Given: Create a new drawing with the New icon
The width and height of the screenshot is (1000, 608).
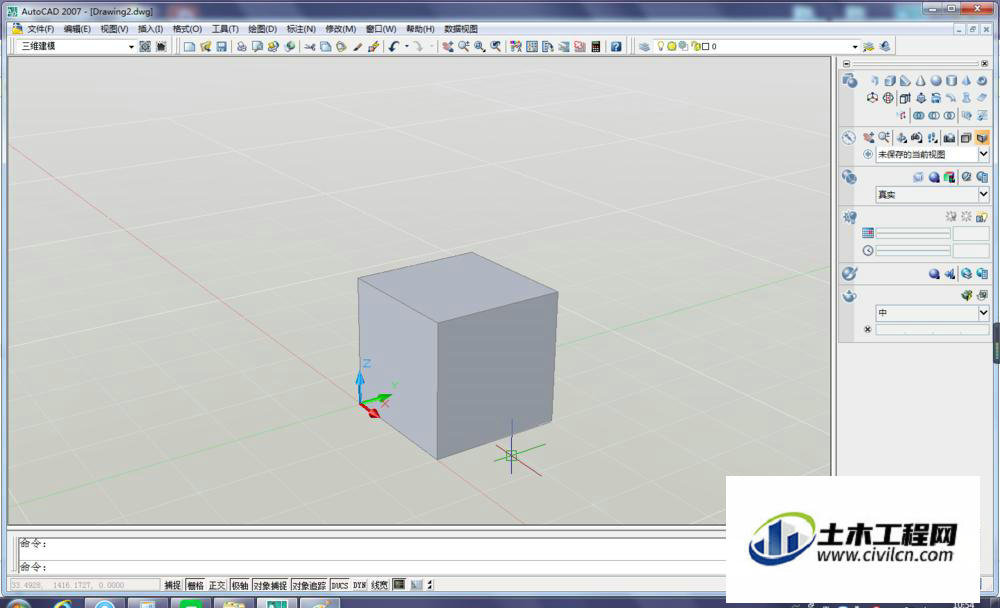Looking at the screenshot, I should tap(189, 47).
